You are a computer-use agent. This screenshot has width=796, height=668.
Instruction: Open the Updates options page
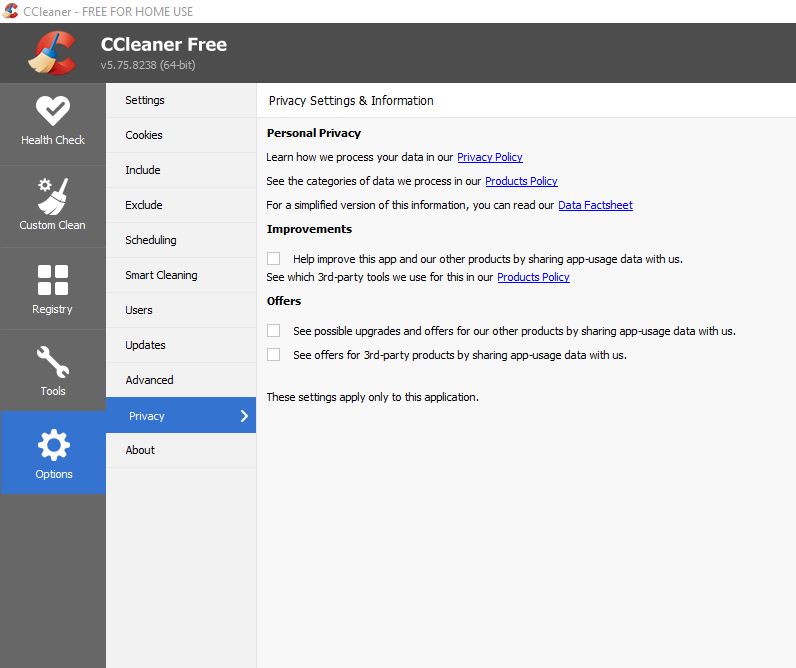coord(181,345)
